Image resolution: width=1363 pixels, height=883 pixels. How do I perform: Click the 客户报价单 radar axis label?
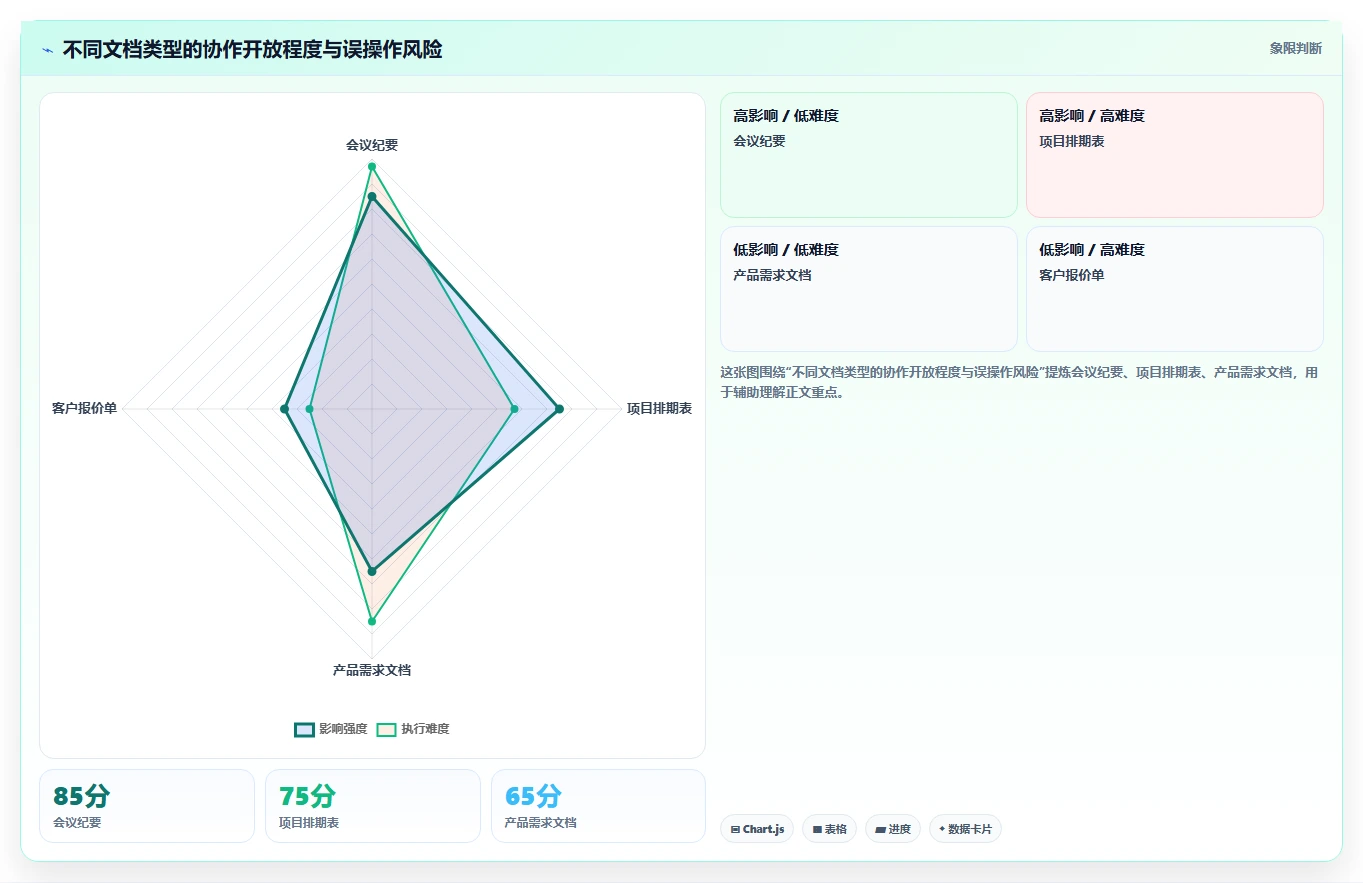tap(85, 409)
